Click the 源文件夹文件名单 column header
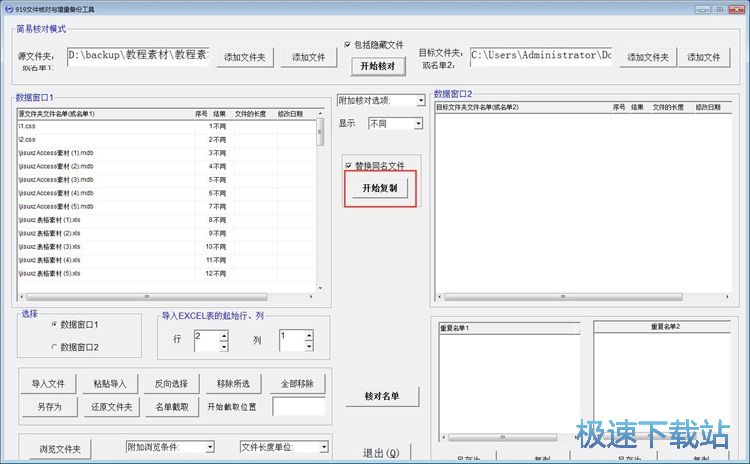The image size is (750, 464). 105,114
